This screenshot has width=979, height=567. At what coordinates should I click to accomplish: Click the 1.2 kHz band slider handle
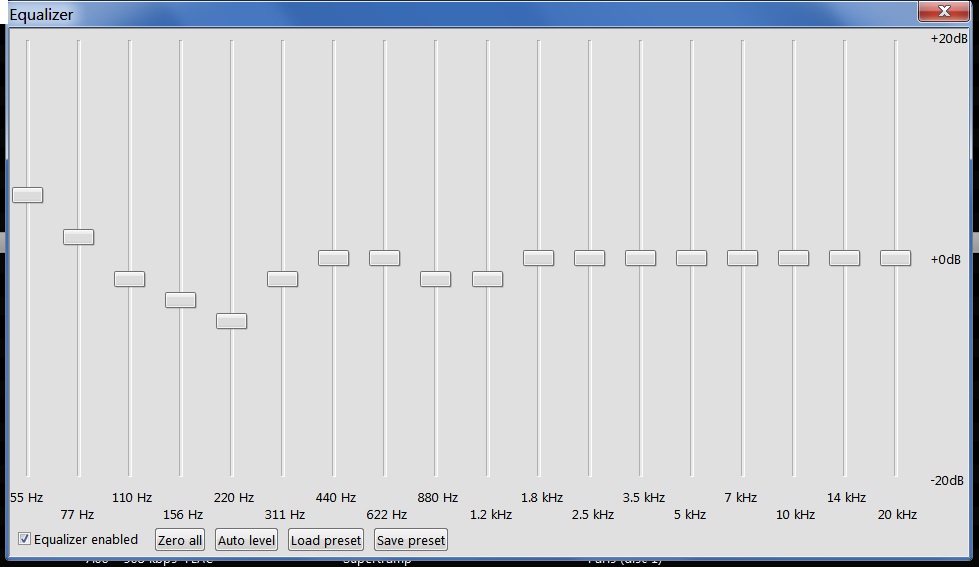(488, 279)
